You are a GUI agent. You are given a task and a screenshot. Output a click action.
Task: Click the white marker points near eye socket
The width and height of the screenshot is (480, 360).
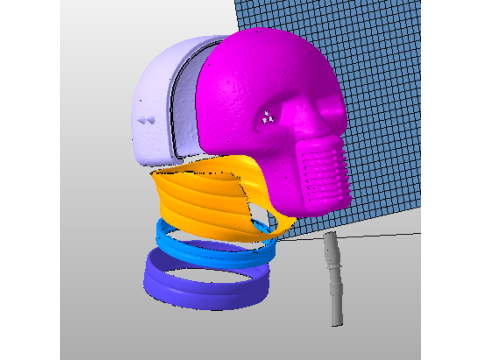click(x=268, y=118)
